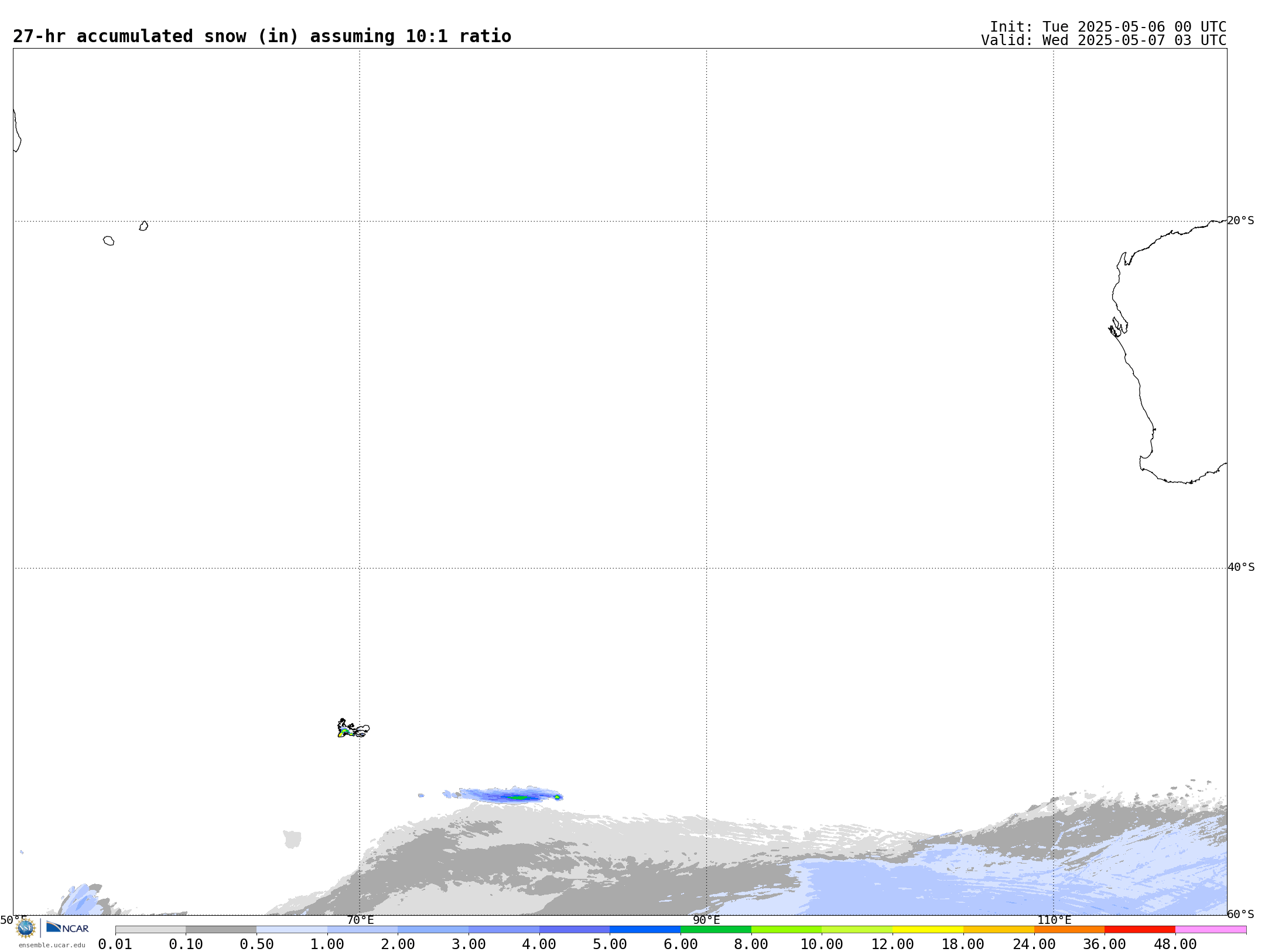Select the 5.00 bright blue color swatch
This screenshot has height=952, width=1265.
645,930
